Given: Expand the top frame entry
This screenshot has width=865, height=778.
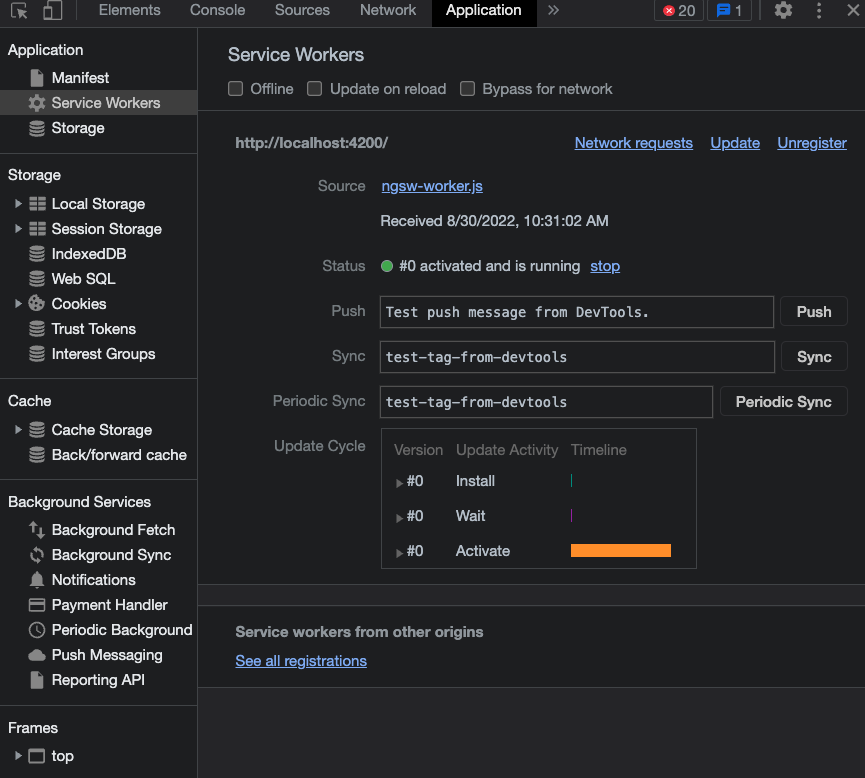Looking at the screenshot, I should [x=16, y=755].
